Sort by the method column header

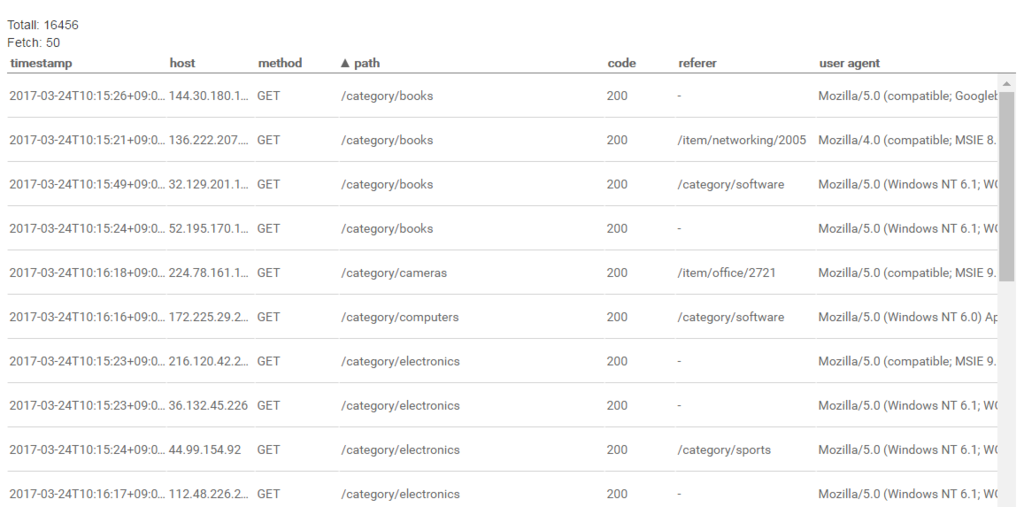click(280, 63)
